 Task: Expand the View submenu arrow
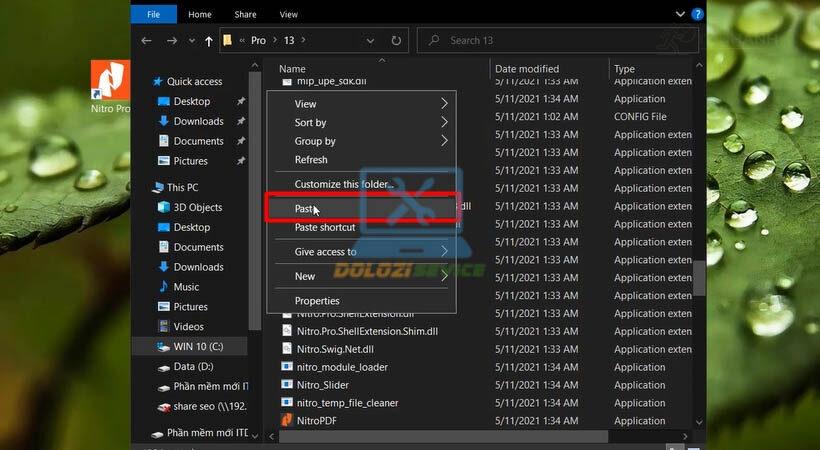coord(444,104)
